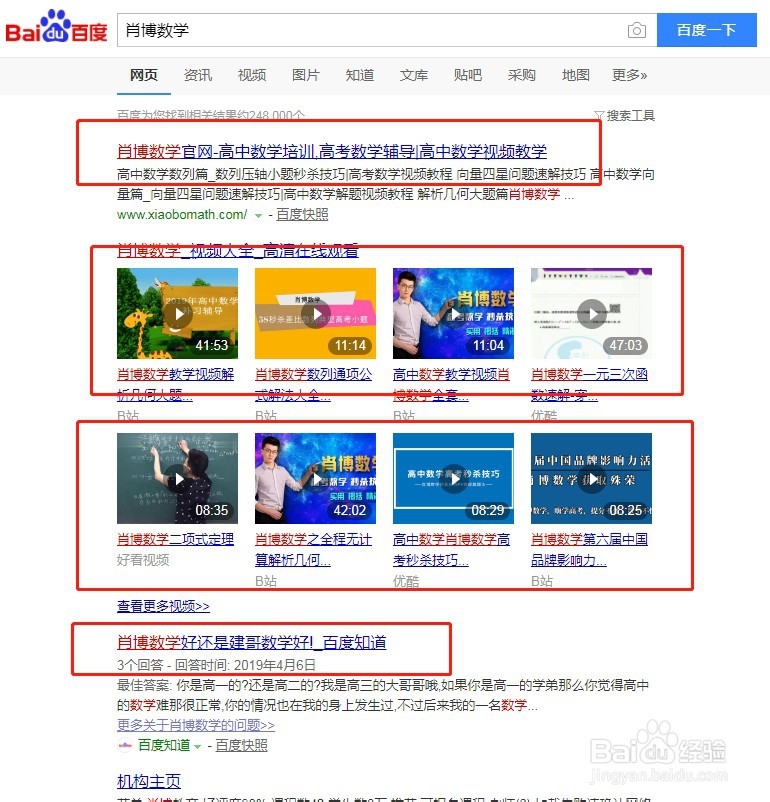Screen dimensions: 770x802
Task: Play the 47:03 video thumbnail
Action: pos(591,313)
